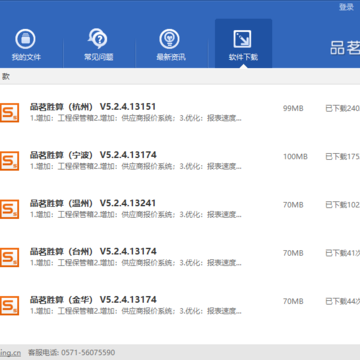Screen dimensions: 360x360
Task: Click the 70MB size for 台州
Action: coord(293,253)
